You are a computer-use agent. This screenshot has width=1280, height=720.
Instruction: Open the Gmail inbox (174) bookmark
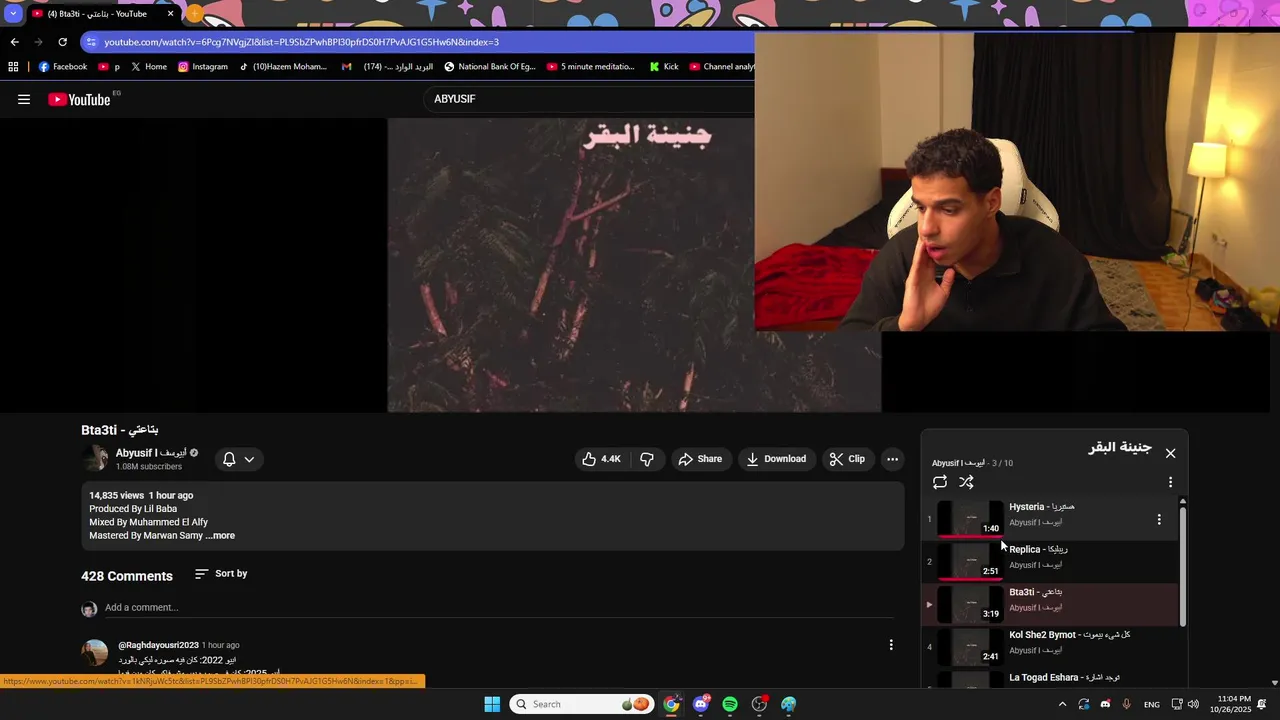point(387,67)
